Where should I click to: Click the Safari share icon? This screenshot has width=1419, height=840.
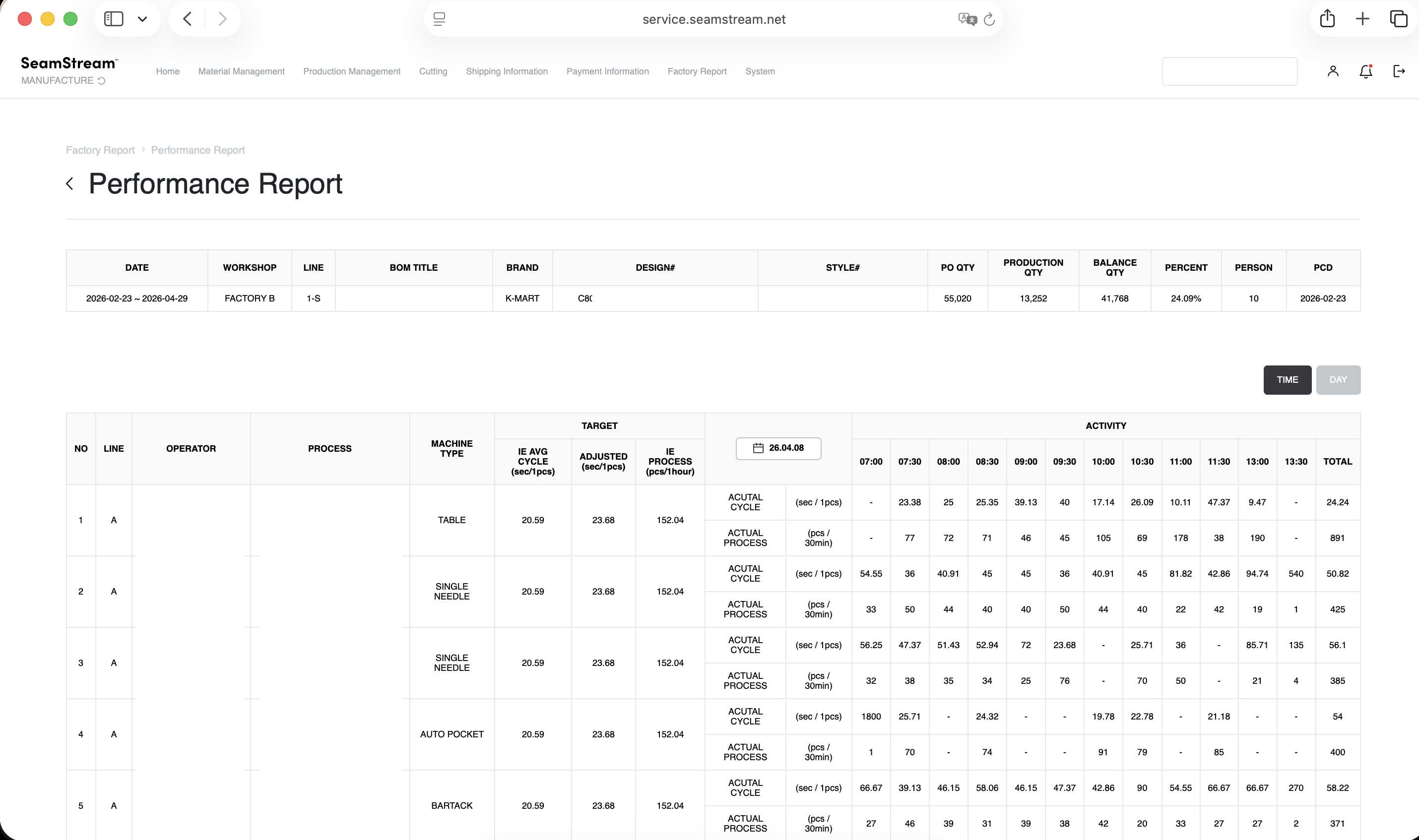pos(1328,18)
